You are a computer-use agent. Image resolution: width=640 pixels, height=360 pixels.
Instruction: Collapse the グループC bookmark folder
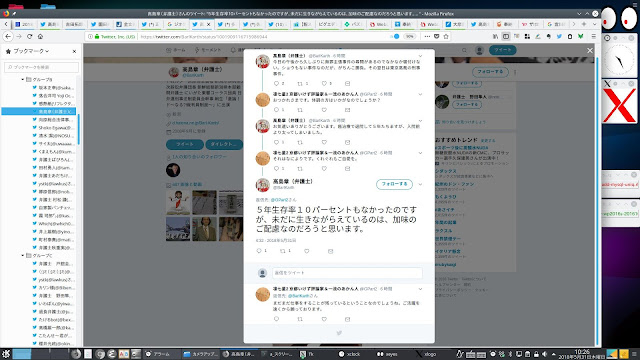click(x=22, y=256)
